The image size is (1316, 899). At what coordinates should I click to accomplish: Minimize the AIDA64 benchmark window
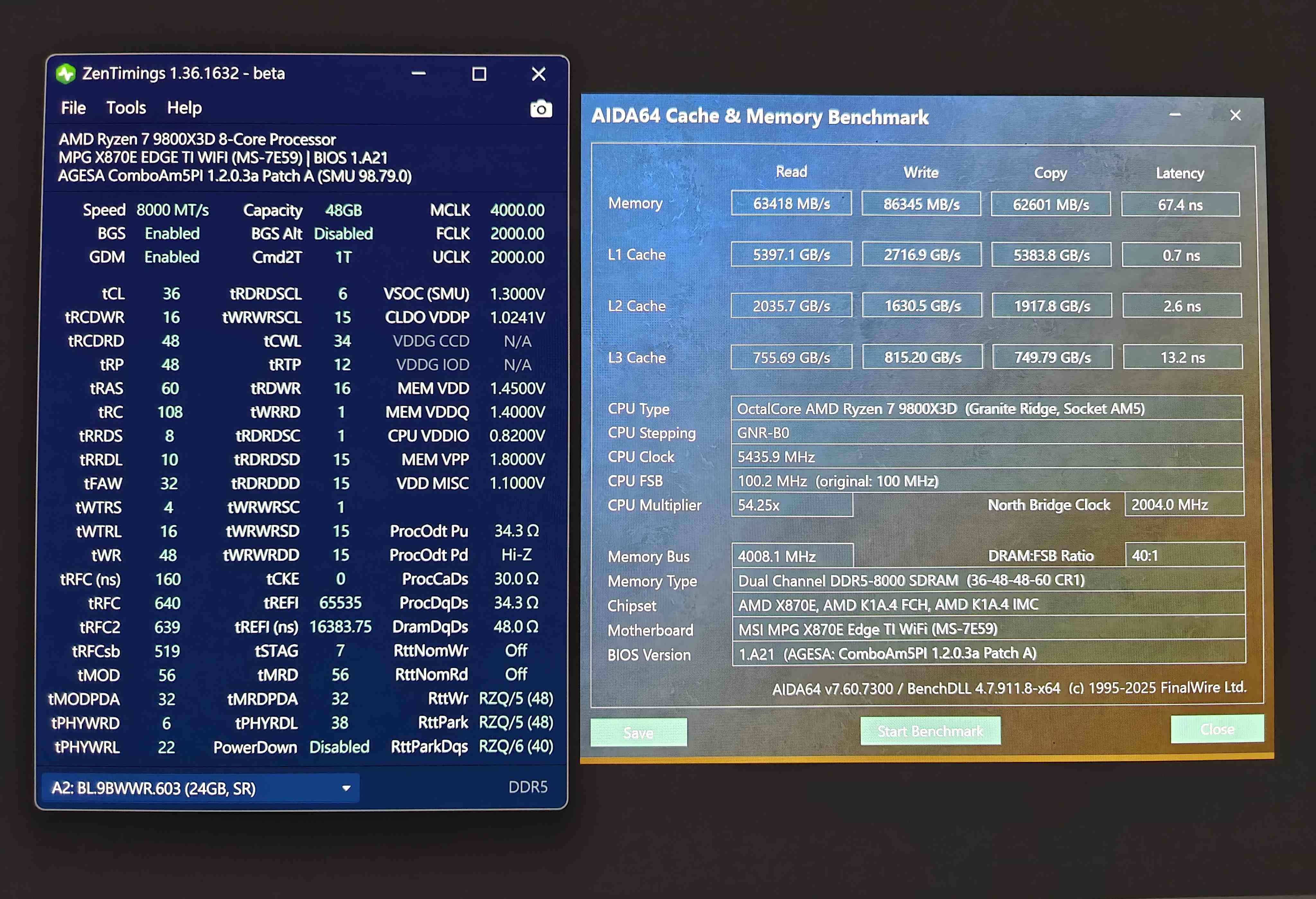coord(1175,115)
